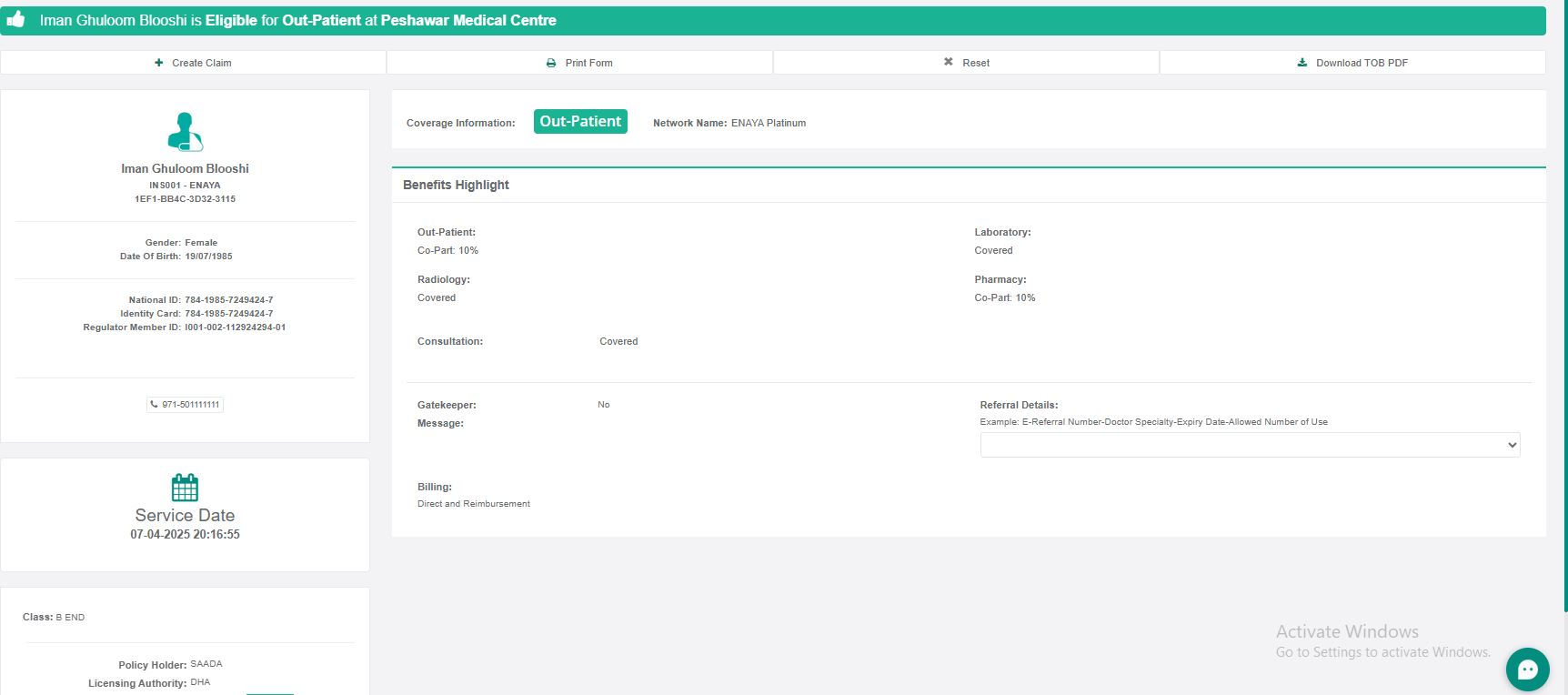This screenshot has width=1568, height=695.
Task: Click the green eligibility banner text
Action: tap(297, 20)
